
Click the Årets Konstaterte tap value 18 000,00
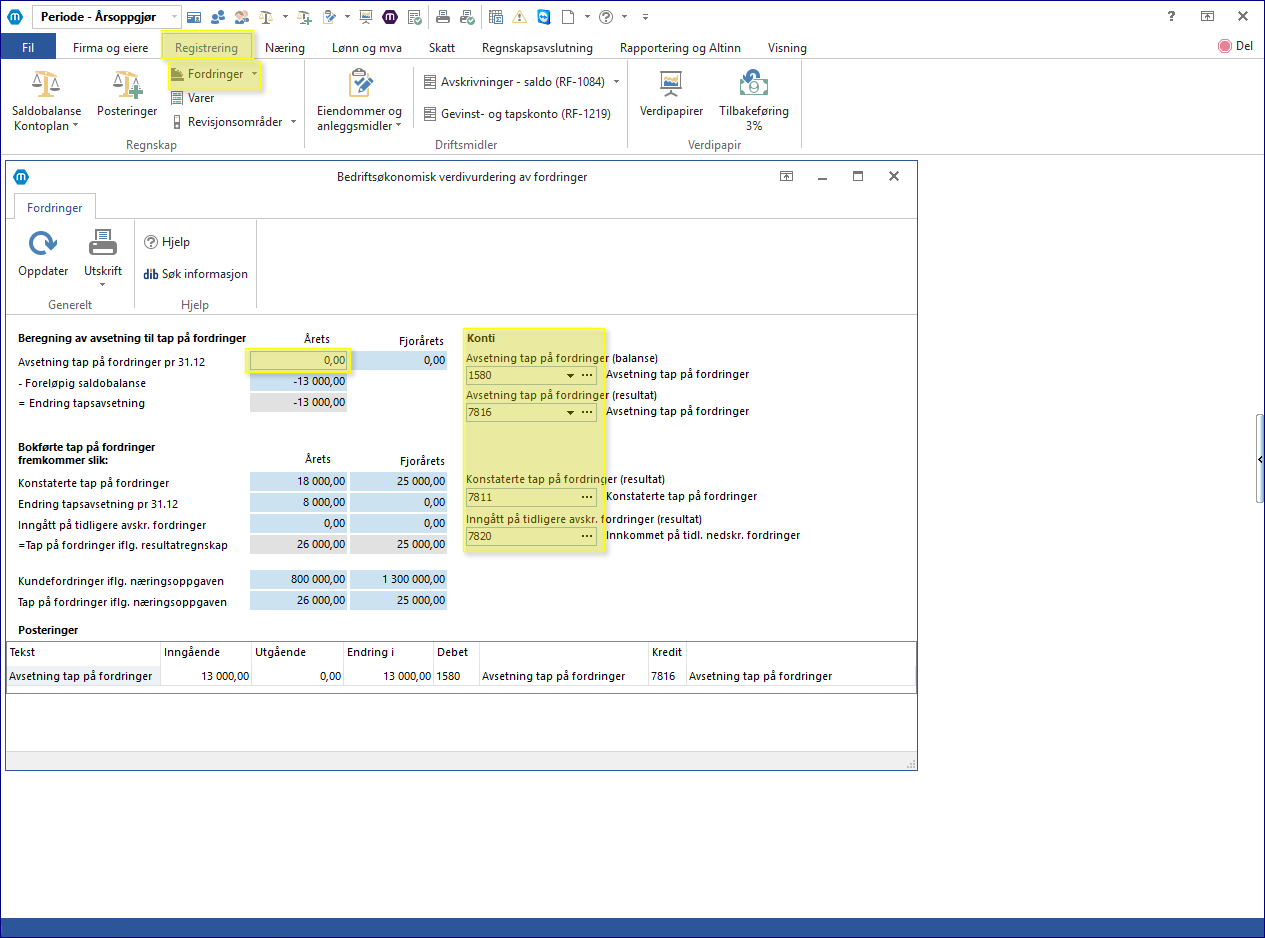[x=298, y=483]
